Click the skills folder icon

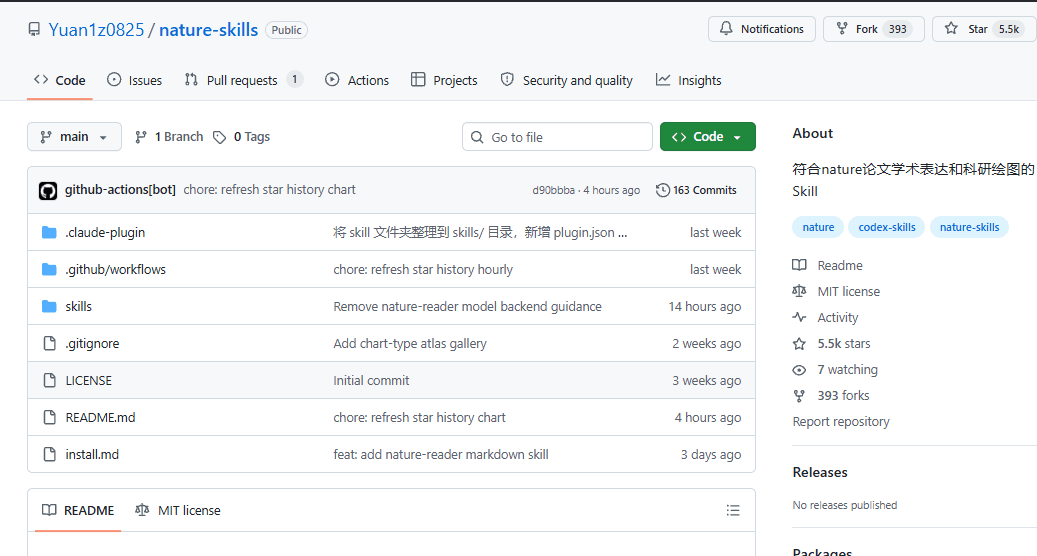[x=49, y=306]
